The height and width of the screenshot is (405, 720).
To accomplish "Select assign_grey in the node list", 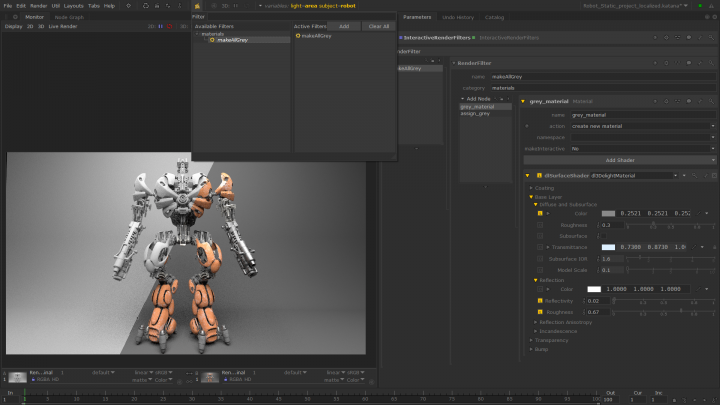I will click(475, 114).
